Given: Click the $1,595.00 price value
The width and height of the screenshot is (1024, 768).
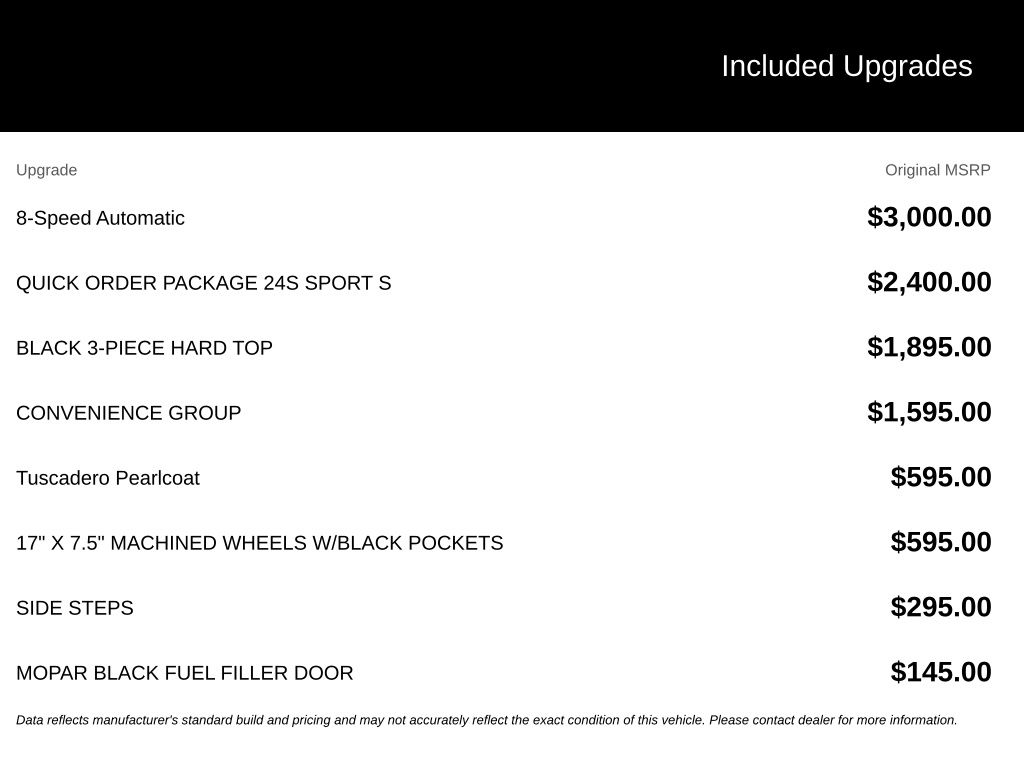Looking at the screenshot, I should click(929, 412).
